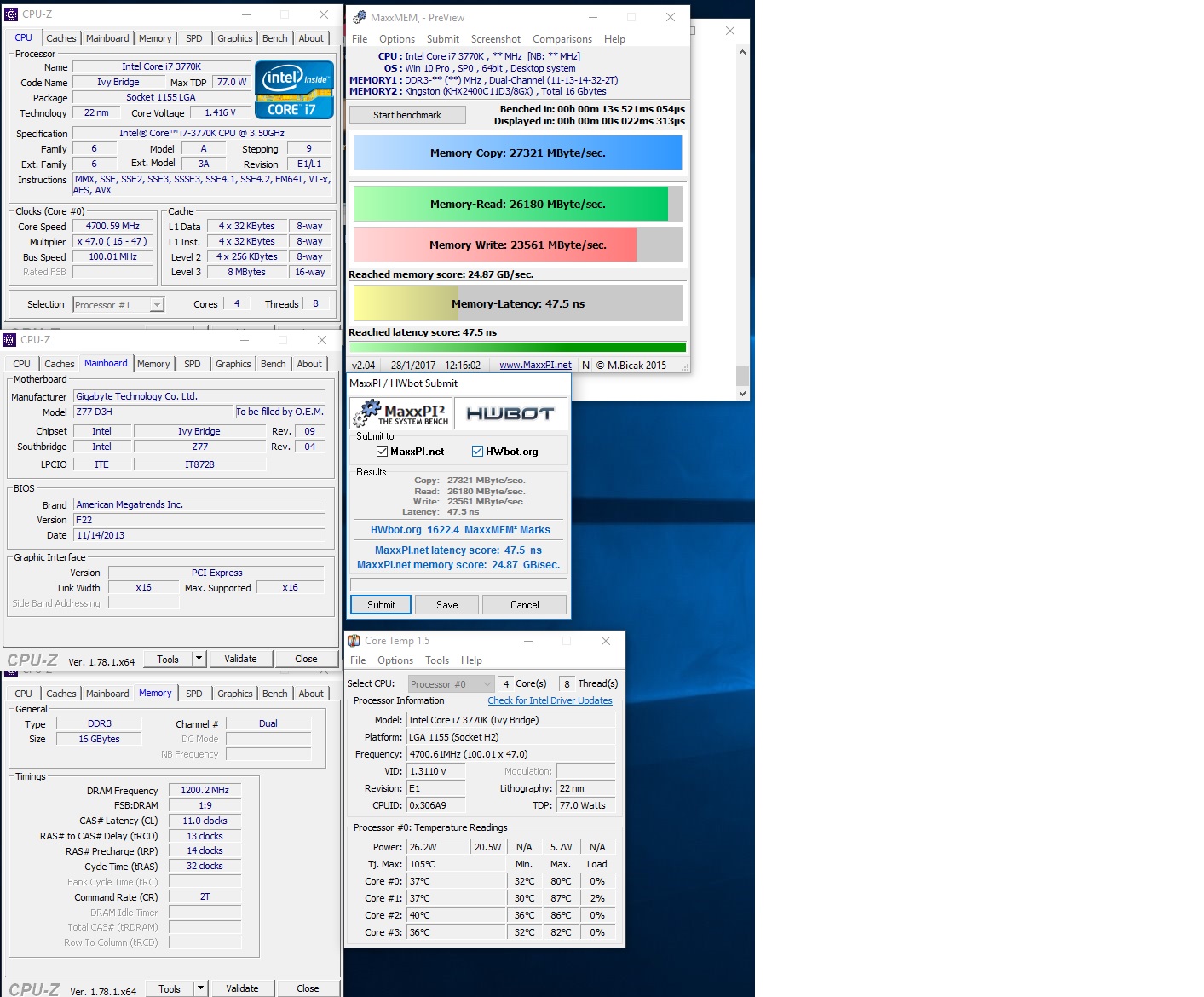Open the Help menu in MaxxMEM
This screenshot has width=1204, height=997.
(x=614, y=39)
